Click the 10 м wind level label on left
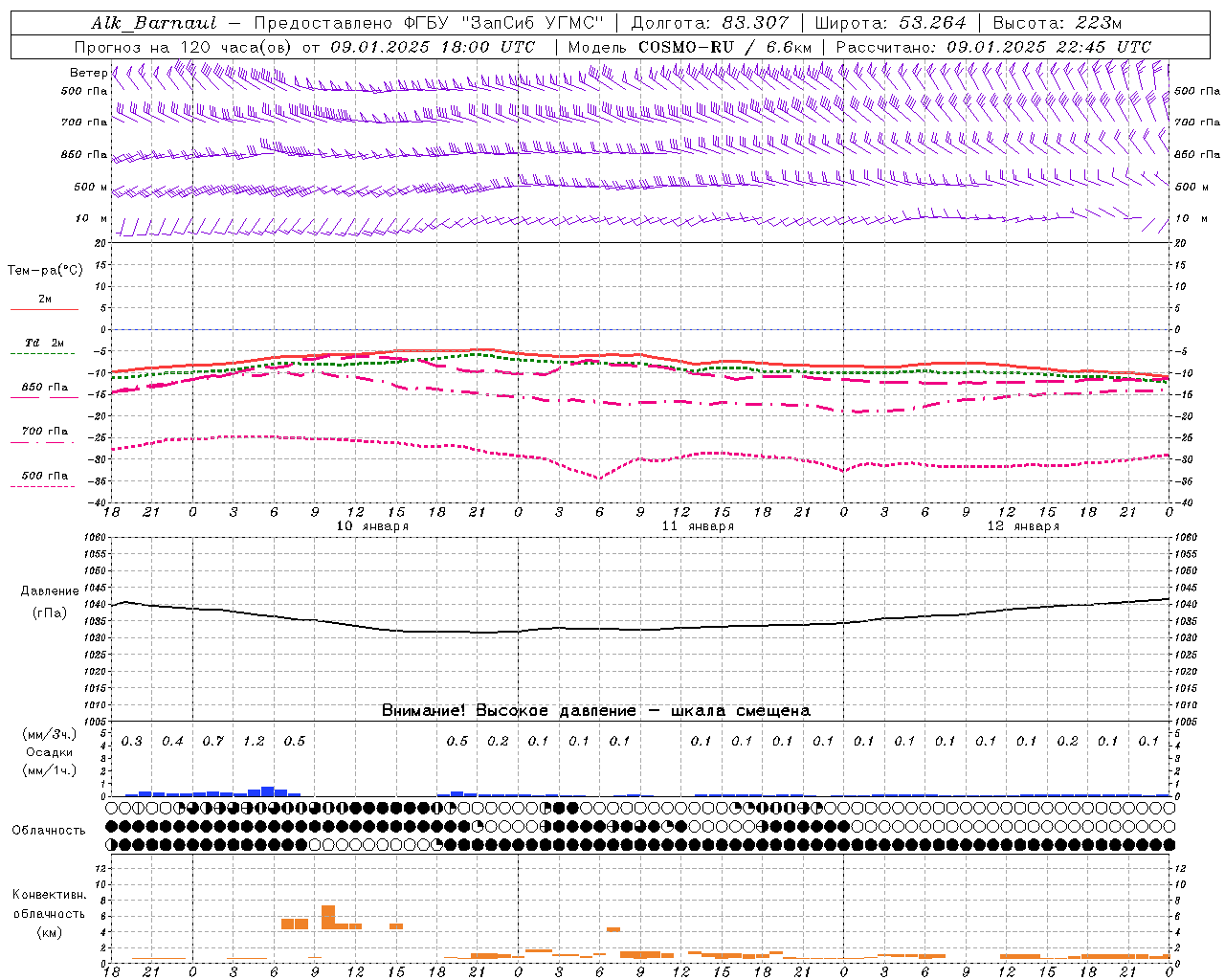1225x980 pixels. 92,219
